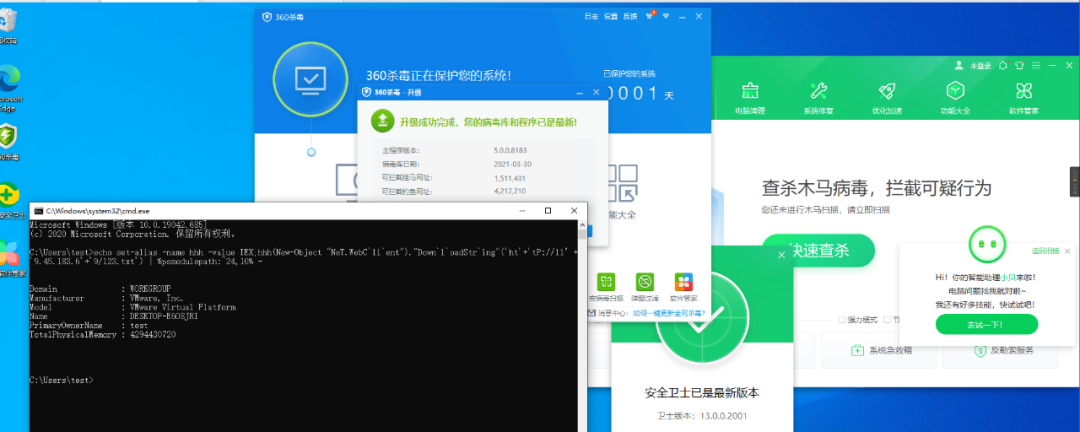This screenshot has width=1080, height=432.
Task: Click the 360杀毒 shield logo
Action: (x=267, y=17)
